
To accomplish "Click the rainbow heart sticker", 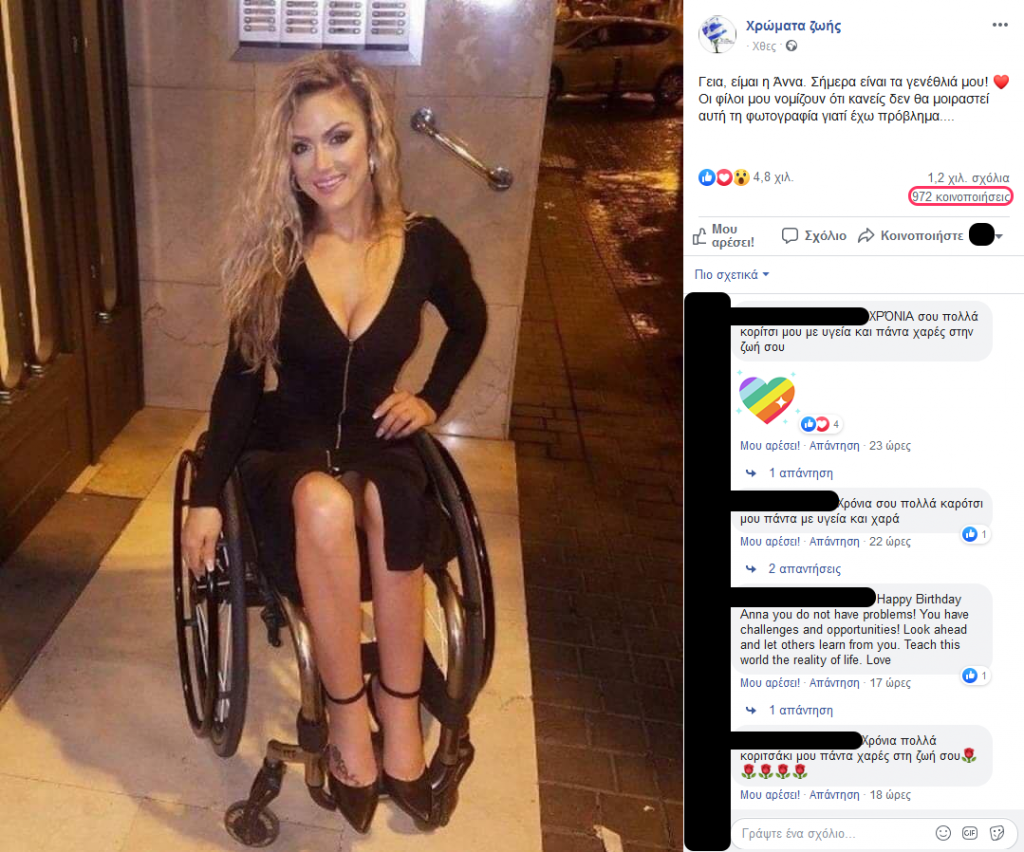I will coord(766,398).
